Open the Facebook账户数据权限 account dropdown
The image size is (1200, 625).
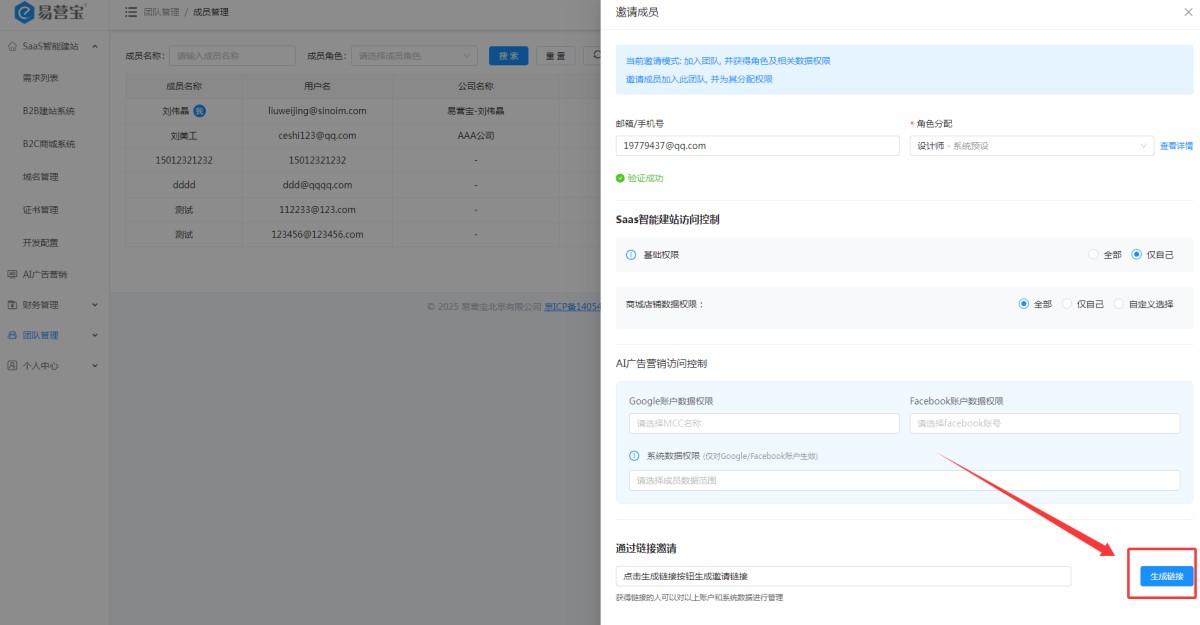1044,424
